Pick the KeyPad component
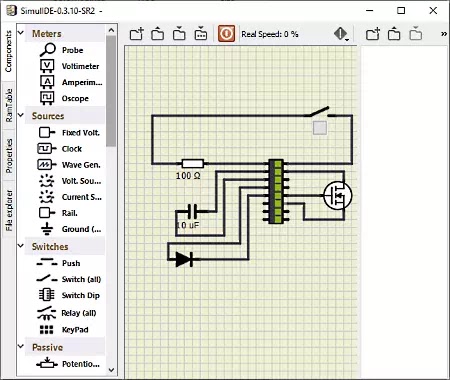This screenshot has width=450, height=380. pyautogui.click(x=65, y=330)
